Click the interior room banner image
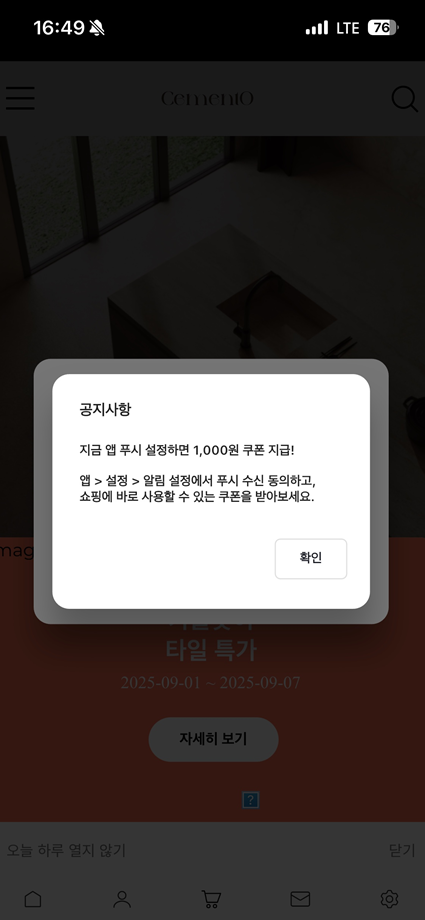The width and height of the screenshot is (425, 920). click(212, 246)
